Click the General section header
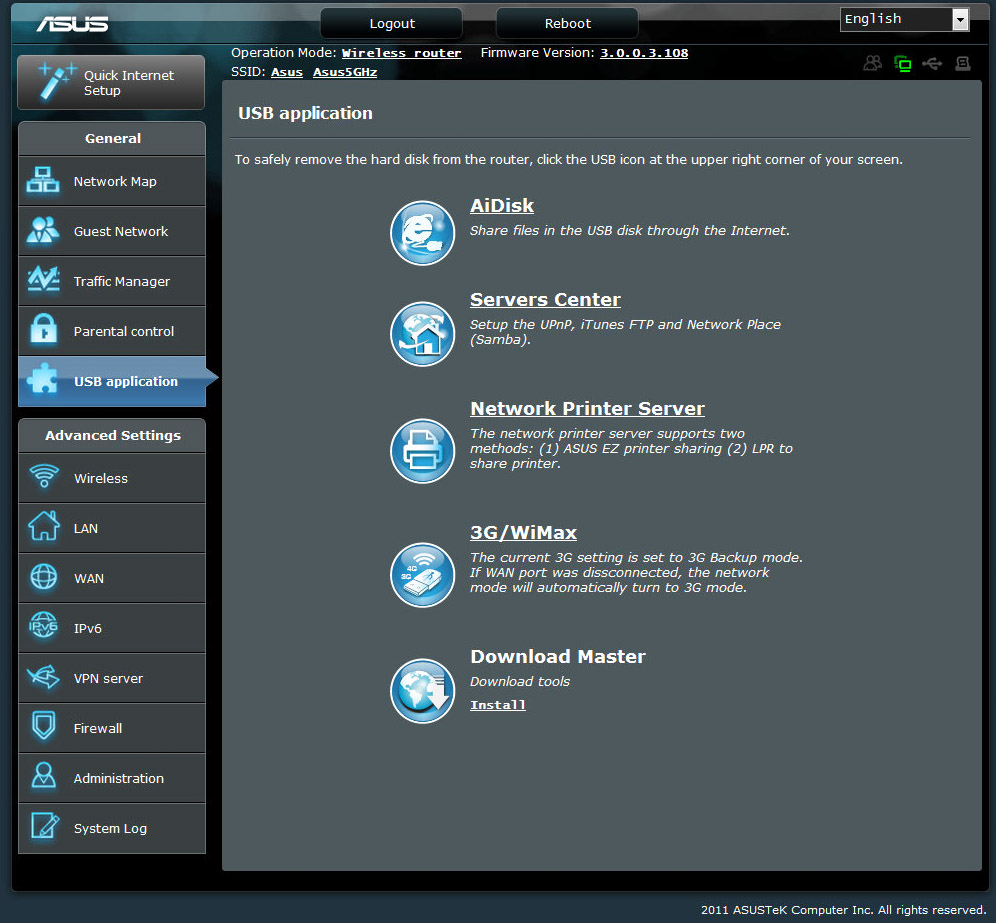 pyautogui.click(x=112, y=138)
